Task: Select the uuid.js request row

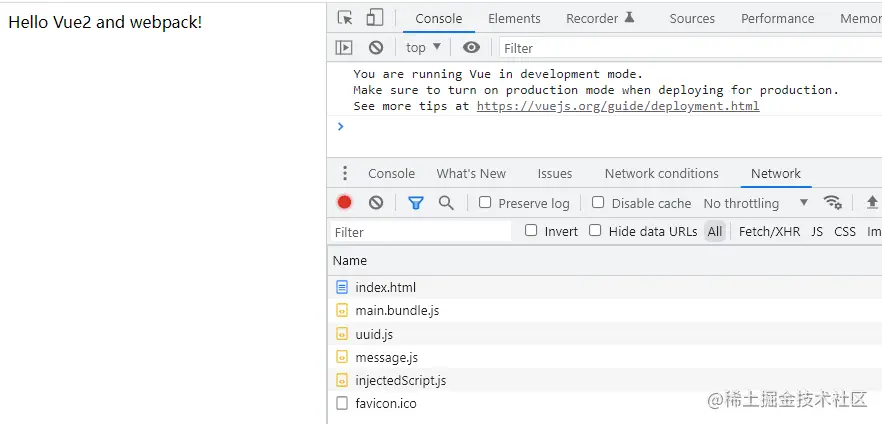Action: tap(605, 334)
